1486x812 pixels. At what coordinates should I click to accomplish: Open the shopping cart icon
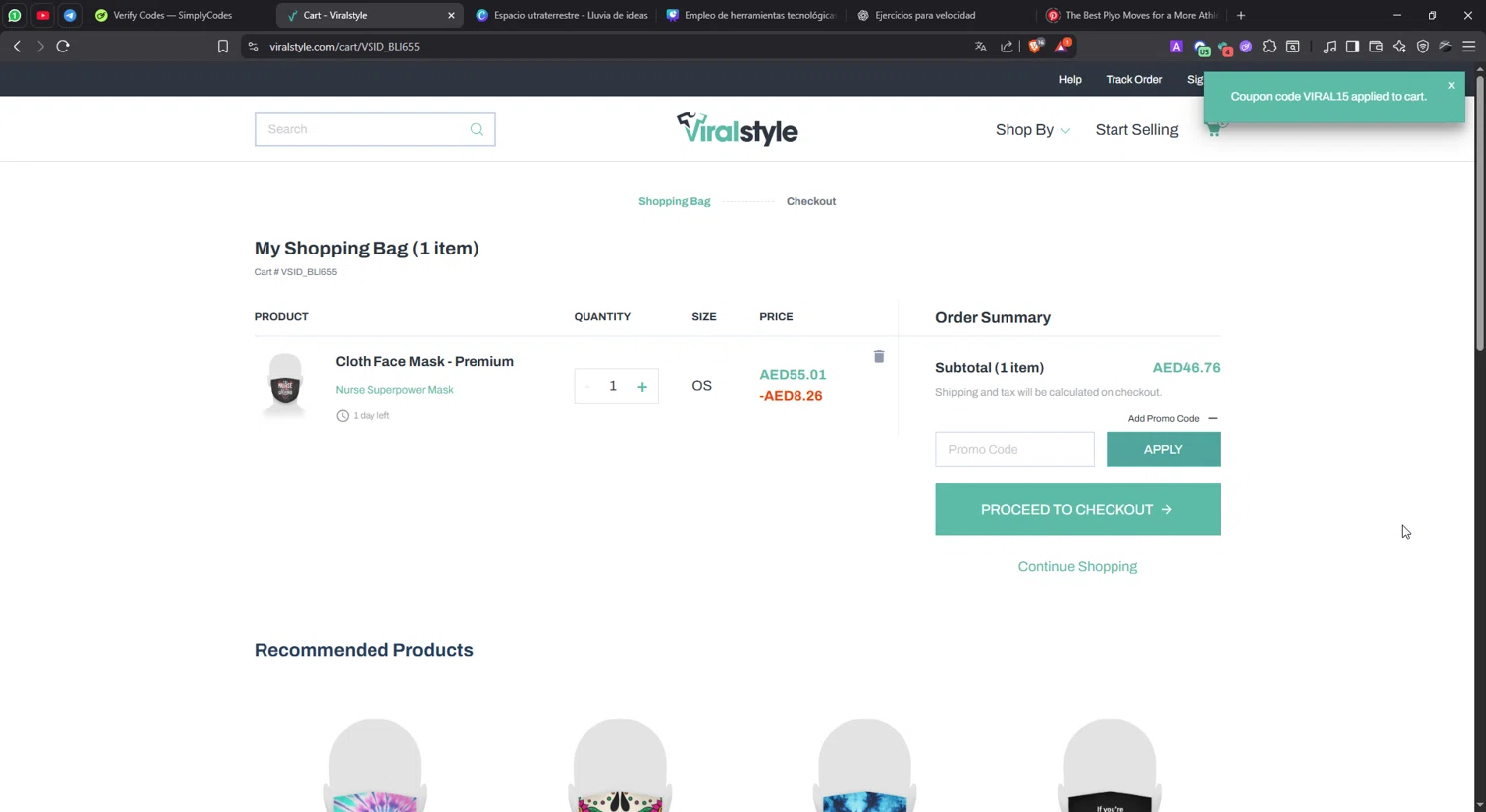[x=1213, y=130]
